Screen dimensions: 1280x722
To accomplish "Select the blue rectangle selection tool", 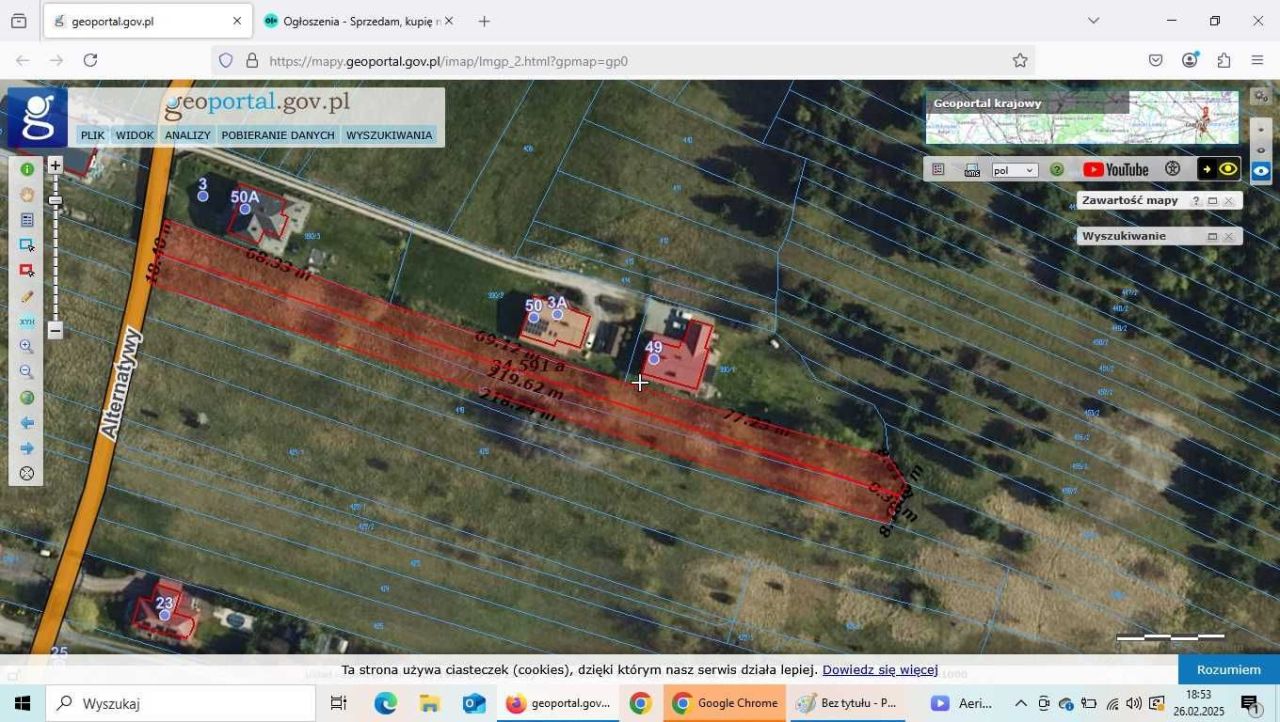I will coord(27,245).
